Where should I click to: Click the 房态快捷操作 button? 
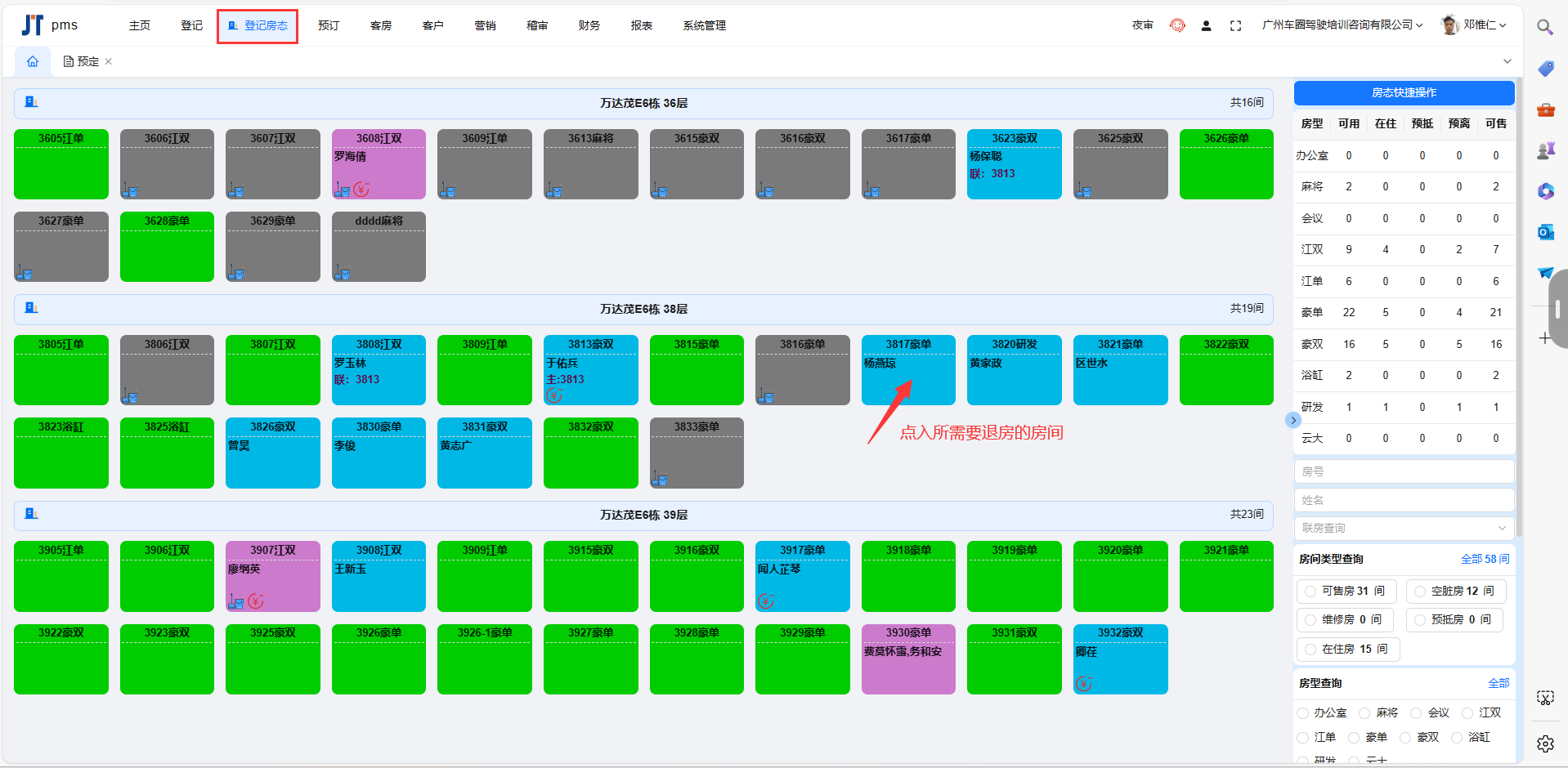point(1403,92)
